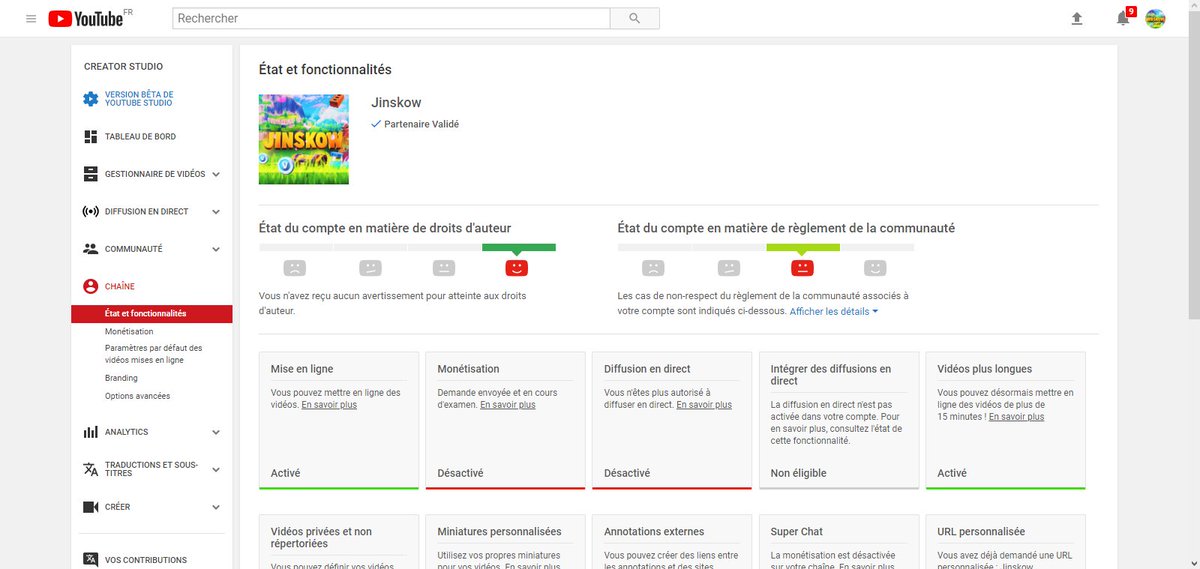Click the URL personnalisée card title

pos(981,532)
